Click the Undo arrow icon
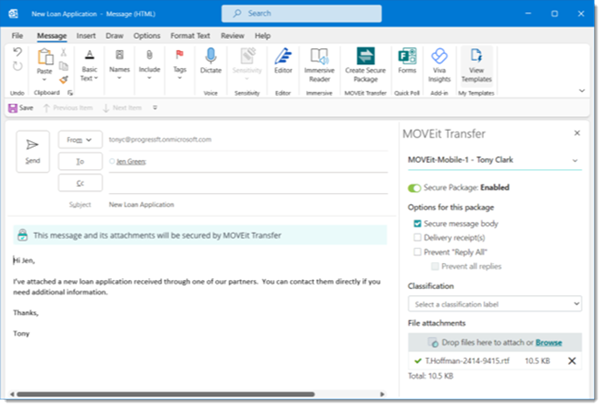This screenshot has height=407, width=602. point(17,52)
